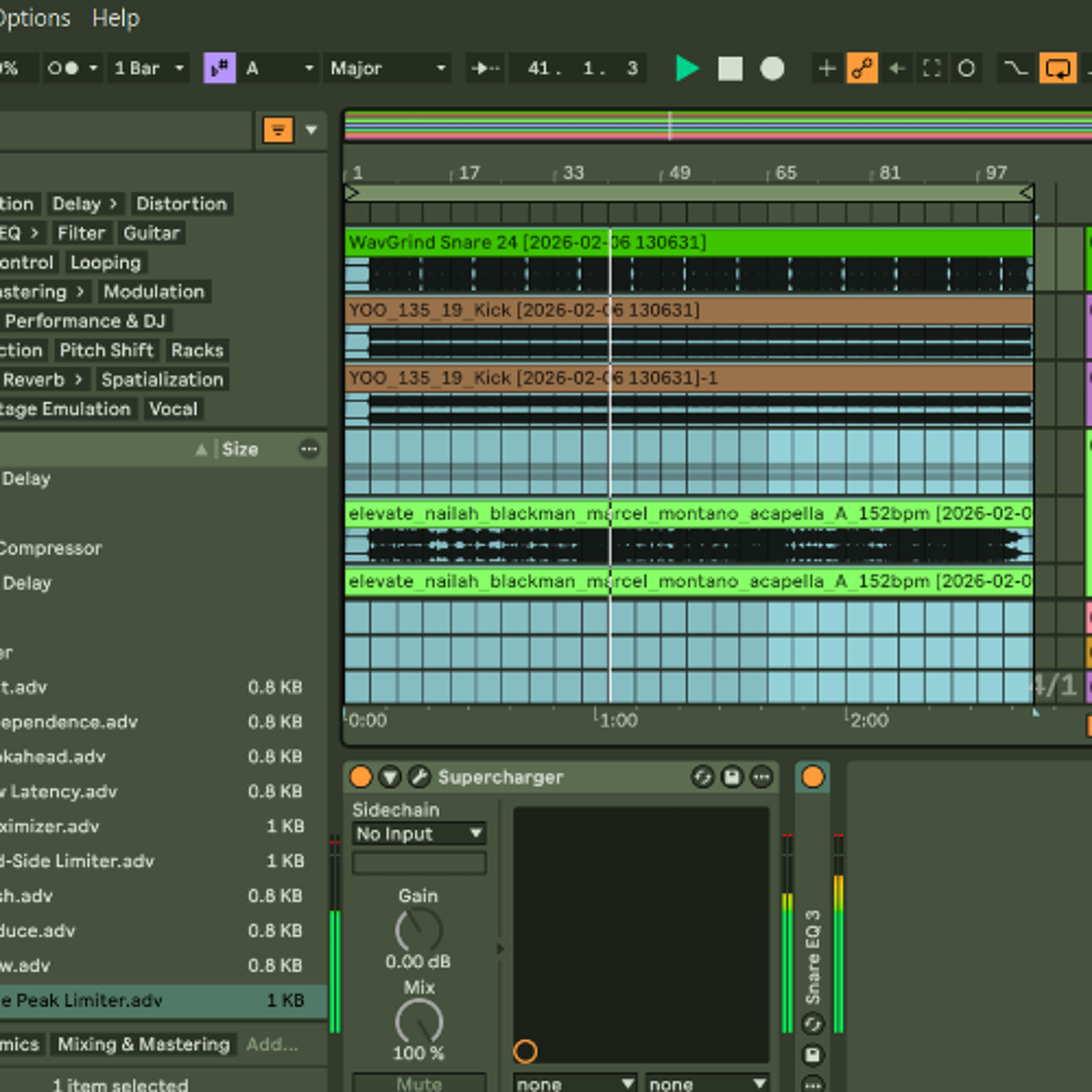Save the Supercharger preset via disk icon
Image resolution: width=1092 pixels, height=1092 pixels.
click(x=732, y=777)
